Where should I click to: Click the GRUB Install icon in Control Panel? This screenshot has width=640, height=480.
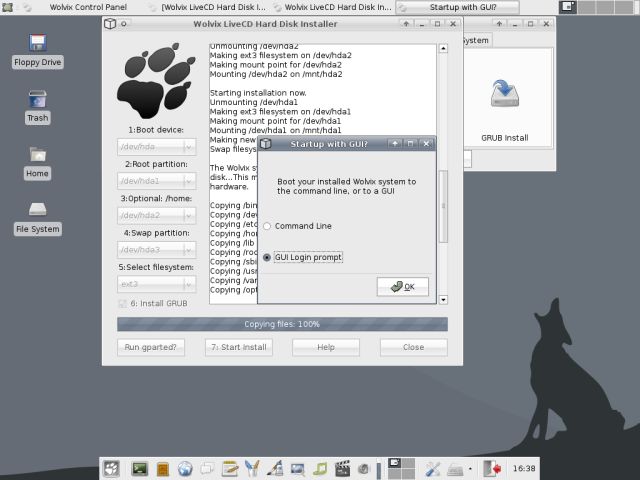(504, 94)
